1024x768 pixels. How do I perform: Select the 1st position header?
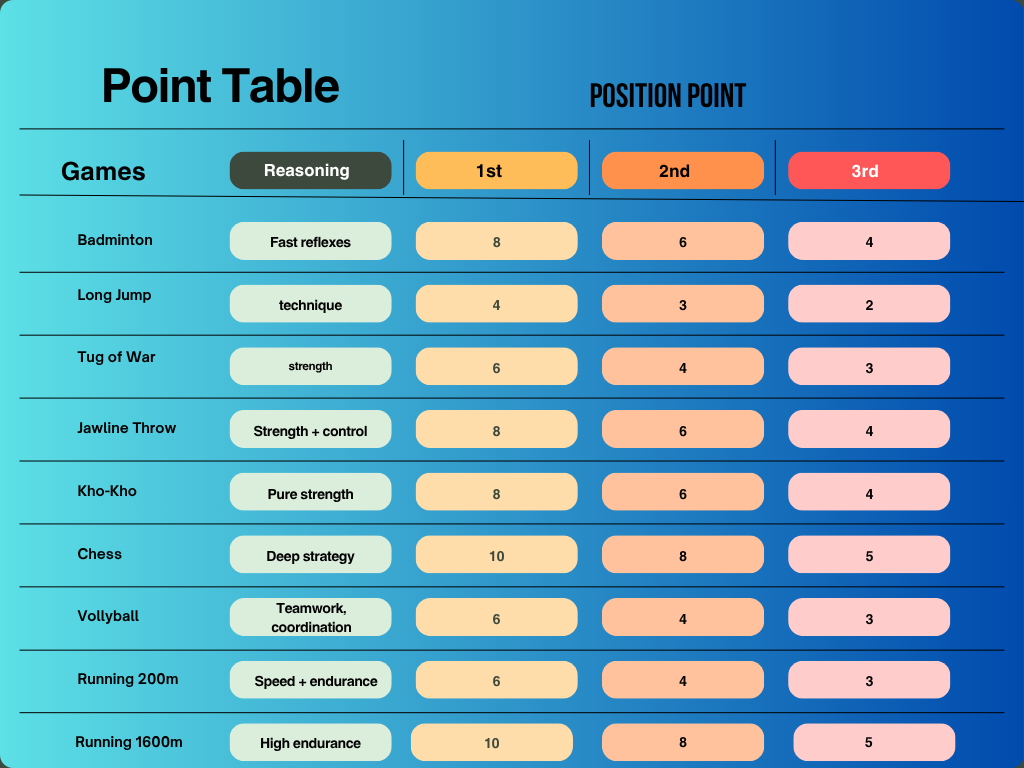[496, 171]
